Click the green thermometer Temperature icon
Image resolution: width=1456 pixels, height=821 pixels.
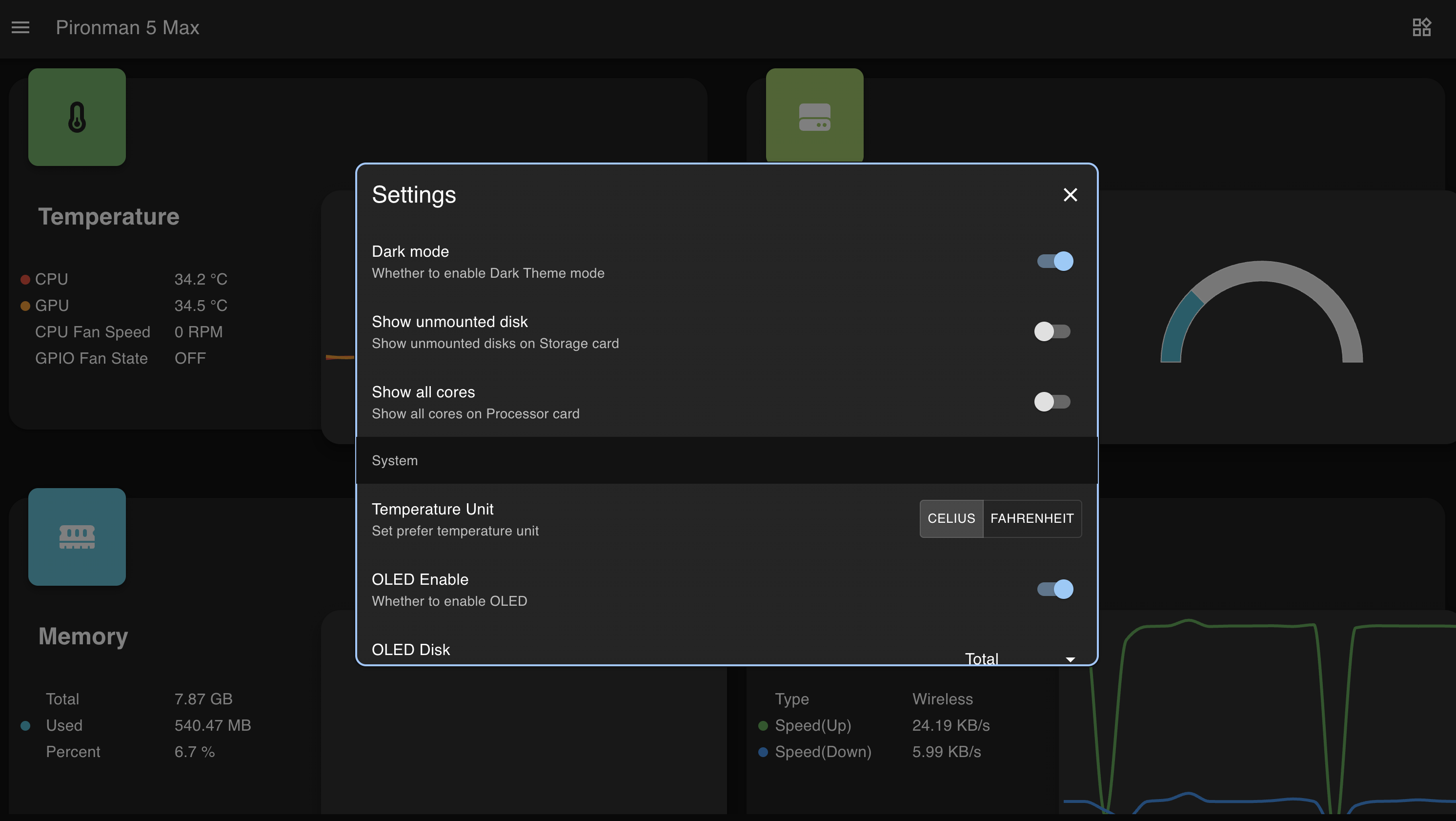pos(77,117)
